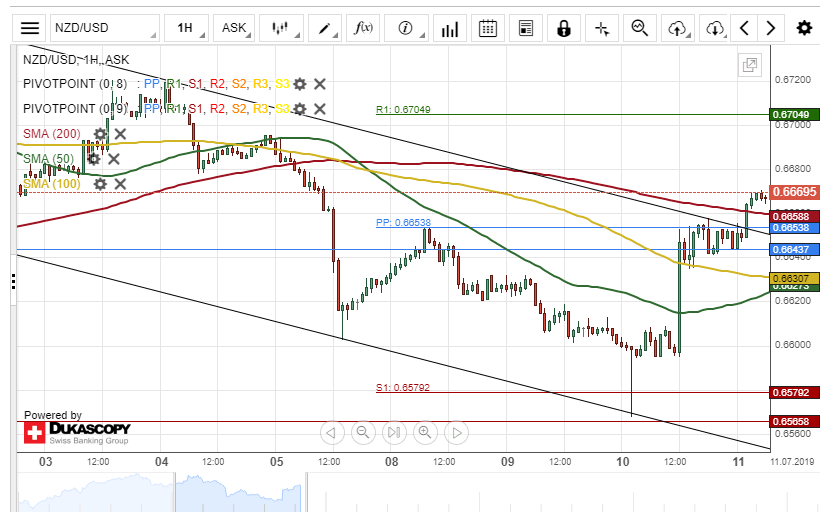Screen dimensions: 823x520
Task: Select the pencil drawing tools
Action: tap(325, 28)
